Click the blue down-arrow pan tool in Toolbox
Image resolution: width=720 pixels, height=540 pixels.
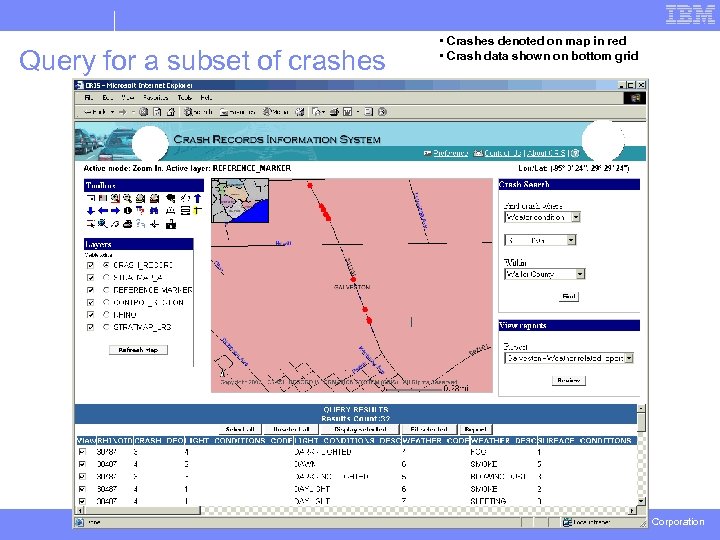coord(91,210)
